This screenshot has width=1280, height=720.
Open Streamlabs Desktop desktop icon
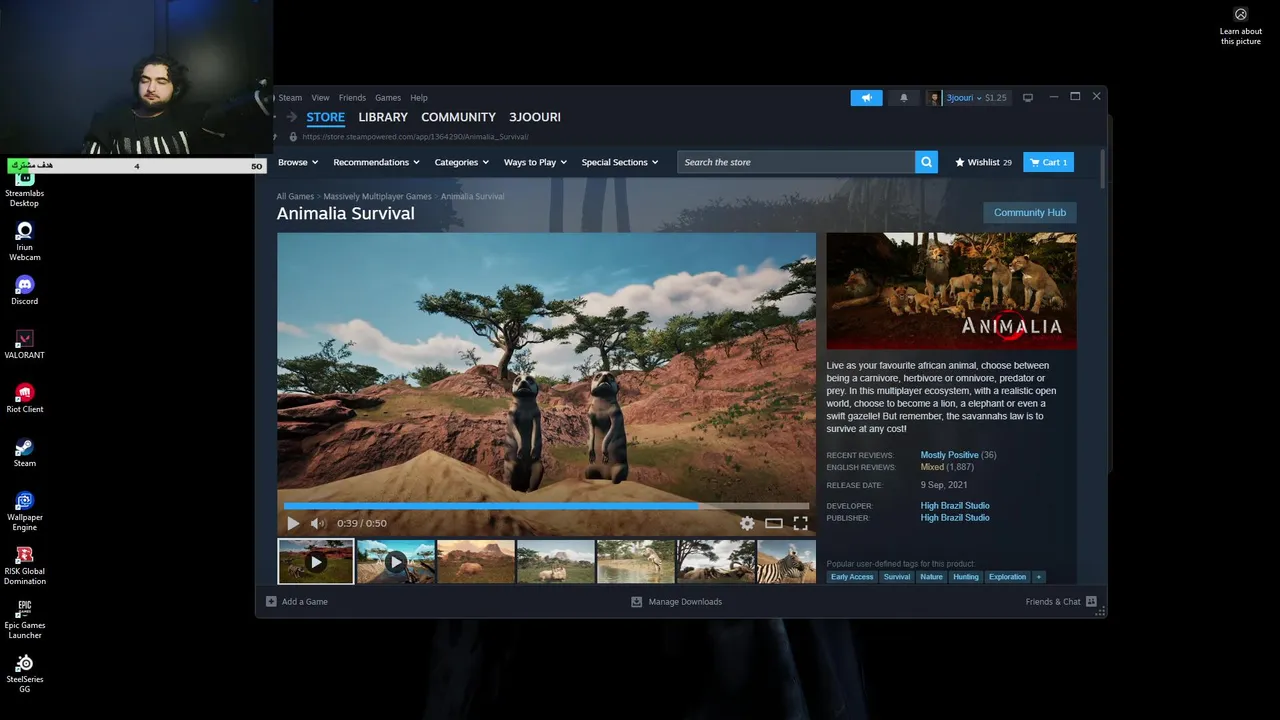pos(24,187)
